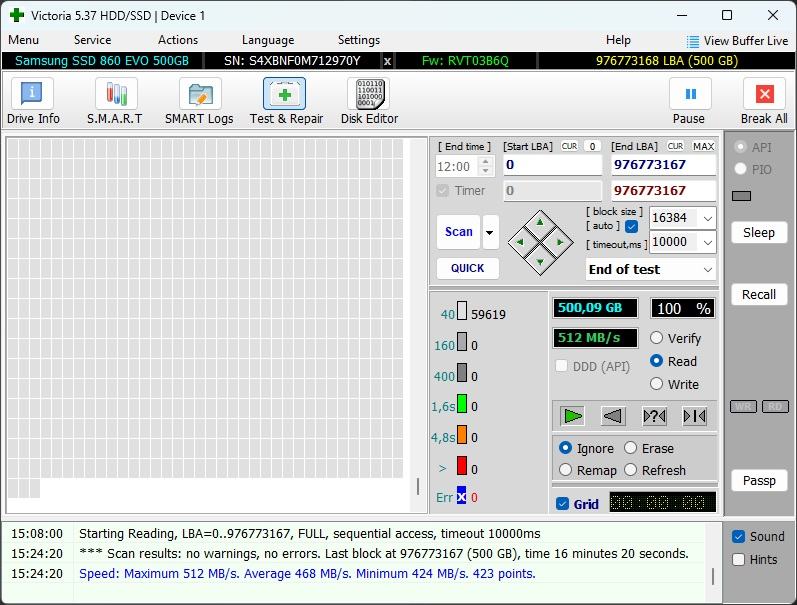
Task: Choose Refresh error action
Action: click(630, 470)
